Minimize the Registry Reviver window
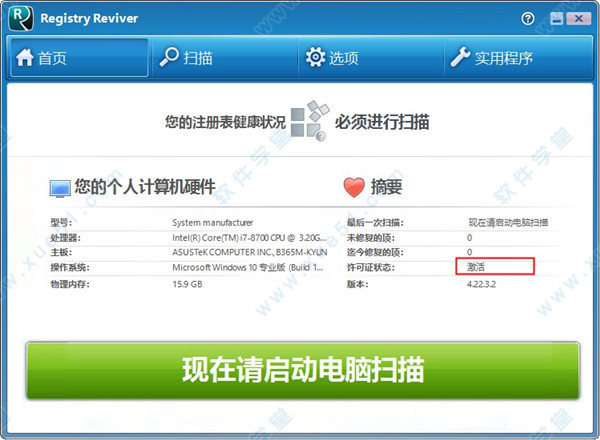600x440 pixels. 556,18
